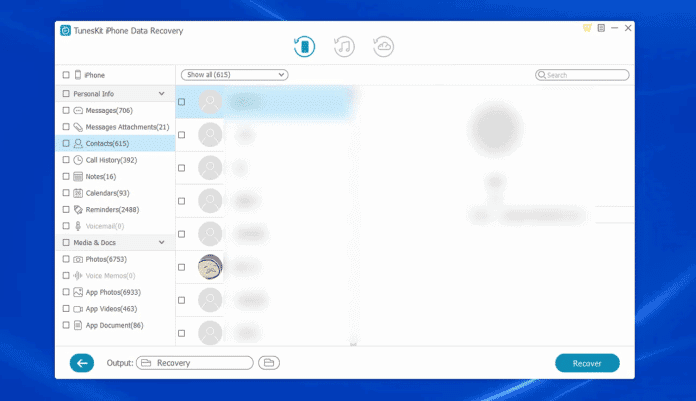Click the Search input field

(582, 75)
